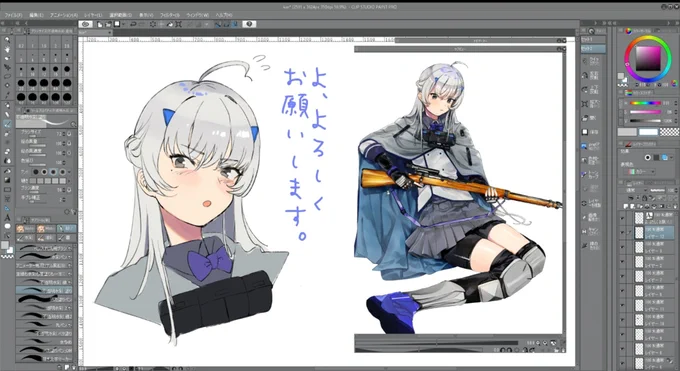
Task: Select the Pen tool
Action: point(7,106)
